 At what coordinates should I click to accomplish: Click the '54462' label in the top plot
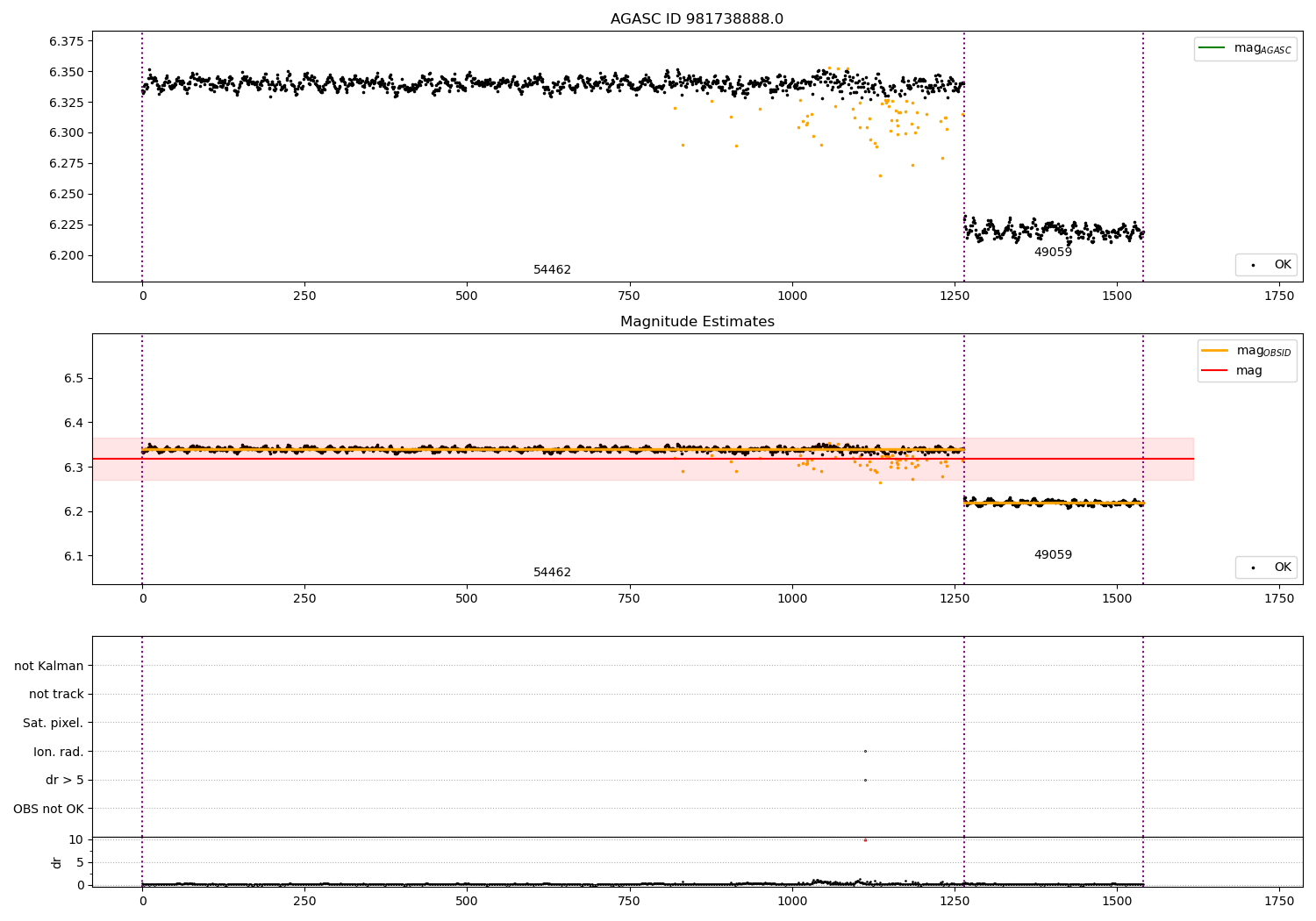tap(552, 270)
